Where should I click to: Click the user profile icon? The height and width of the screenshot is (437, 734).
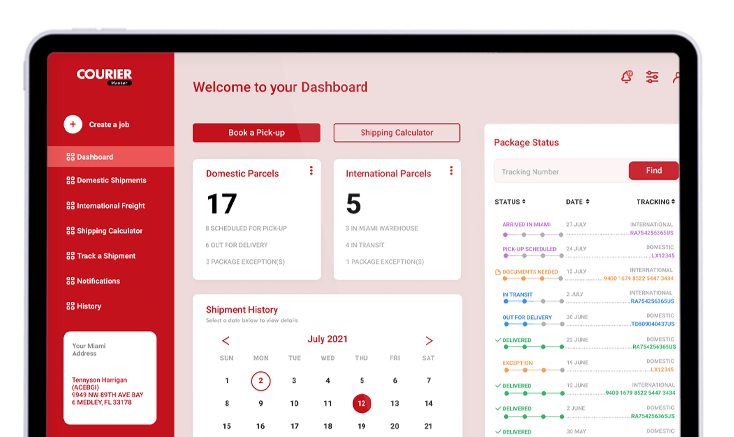(678, 77)
